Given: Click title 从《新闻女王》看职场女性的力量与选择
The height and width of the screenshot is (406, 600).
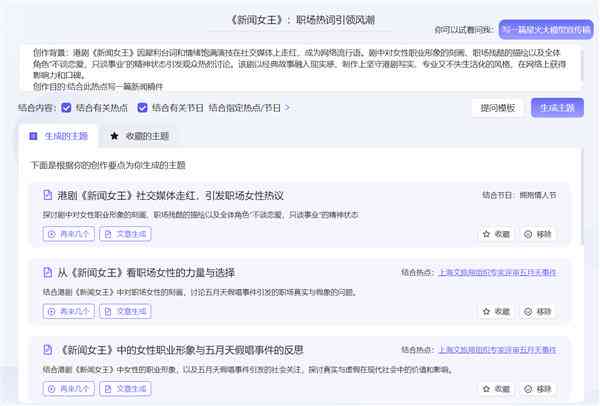Looking at the screenshot, I should (x=146, y=272).
